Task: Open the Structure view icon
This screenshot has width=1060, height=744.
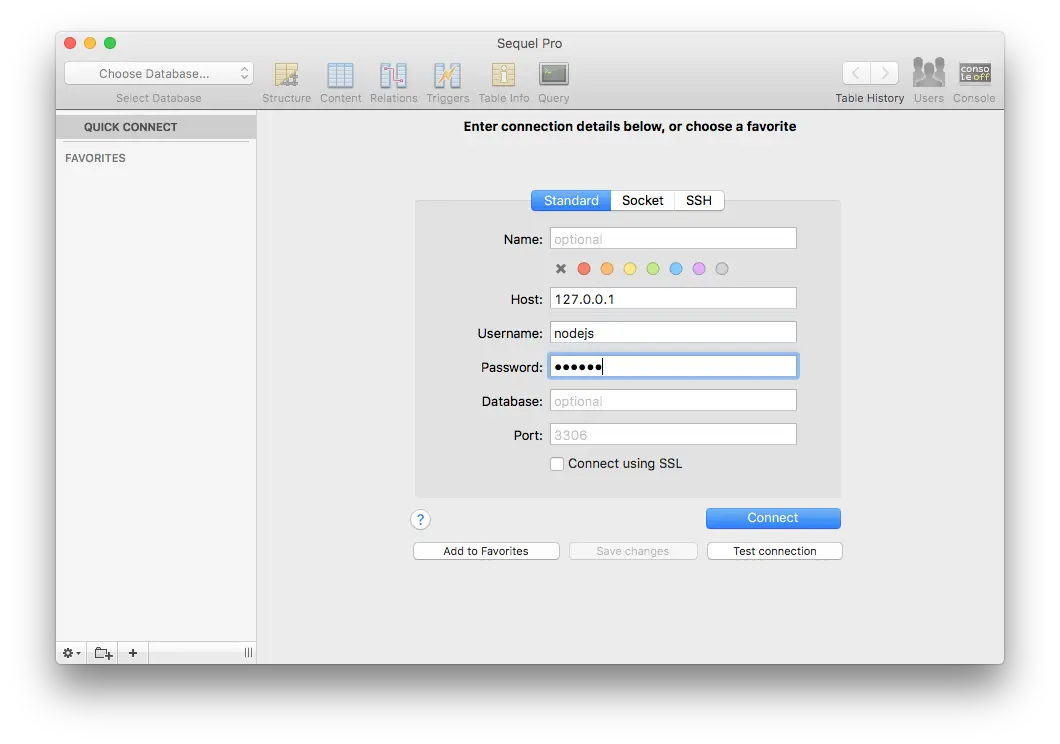Action: click(x=286, y=74)
